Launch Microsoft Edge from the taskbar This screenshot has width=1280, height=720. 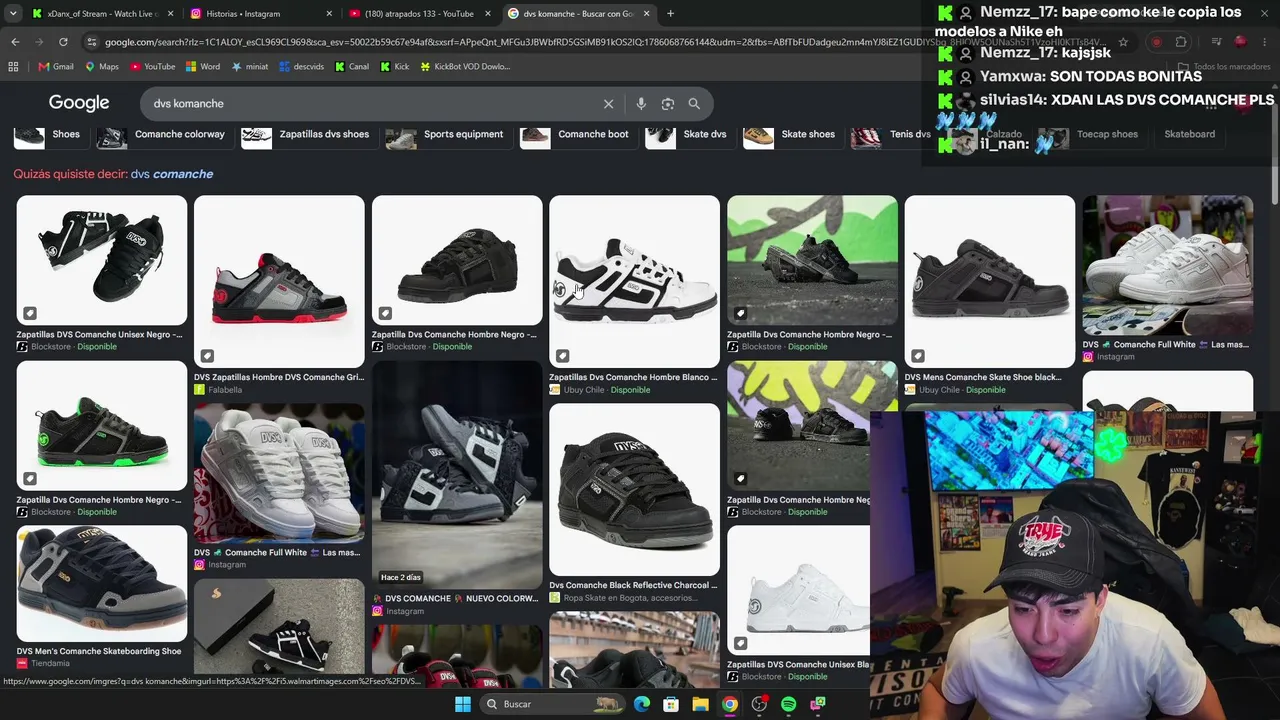tap(642, 704)
